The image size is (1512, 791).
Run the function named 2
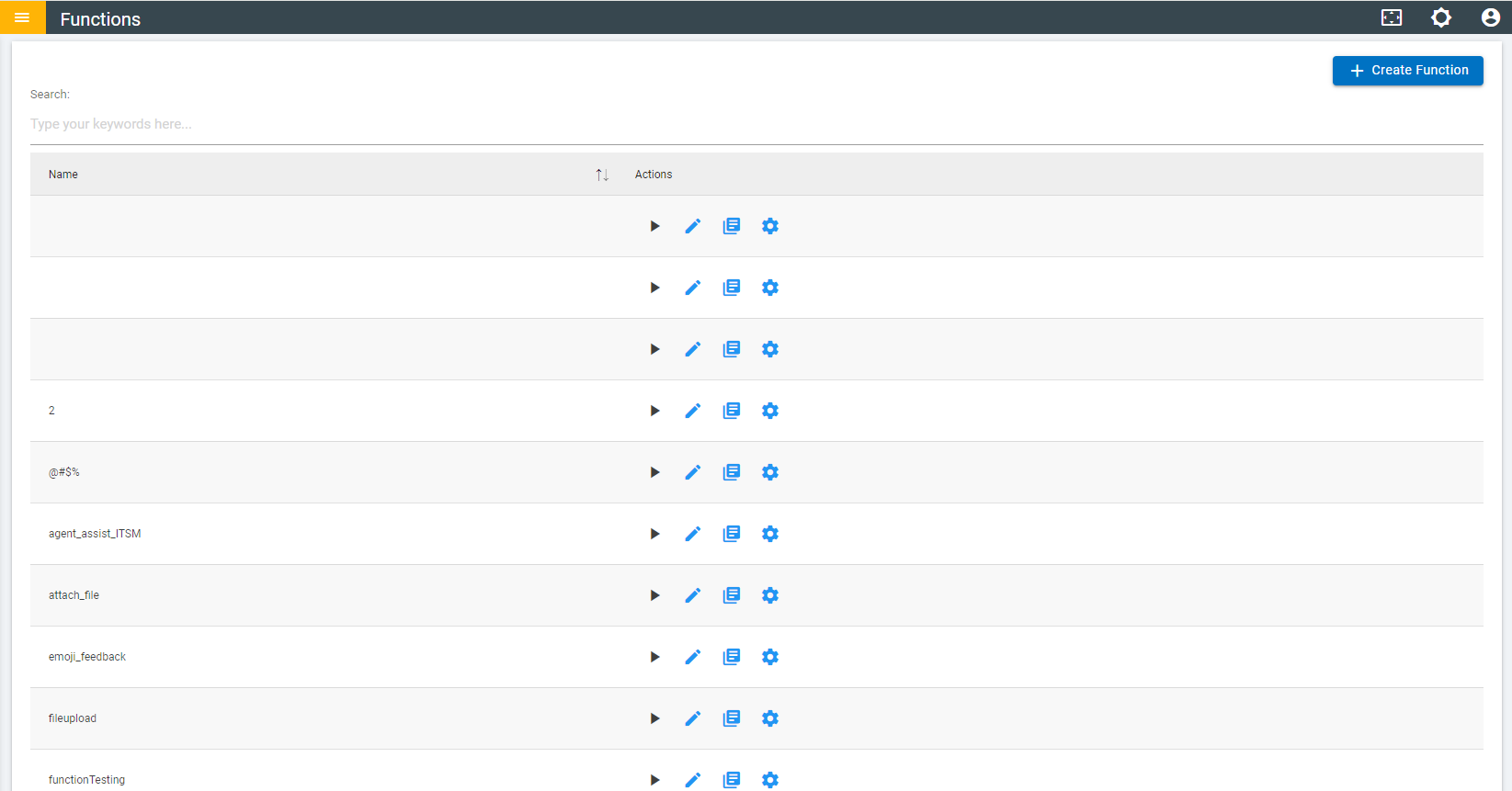(x=654, y=411)
